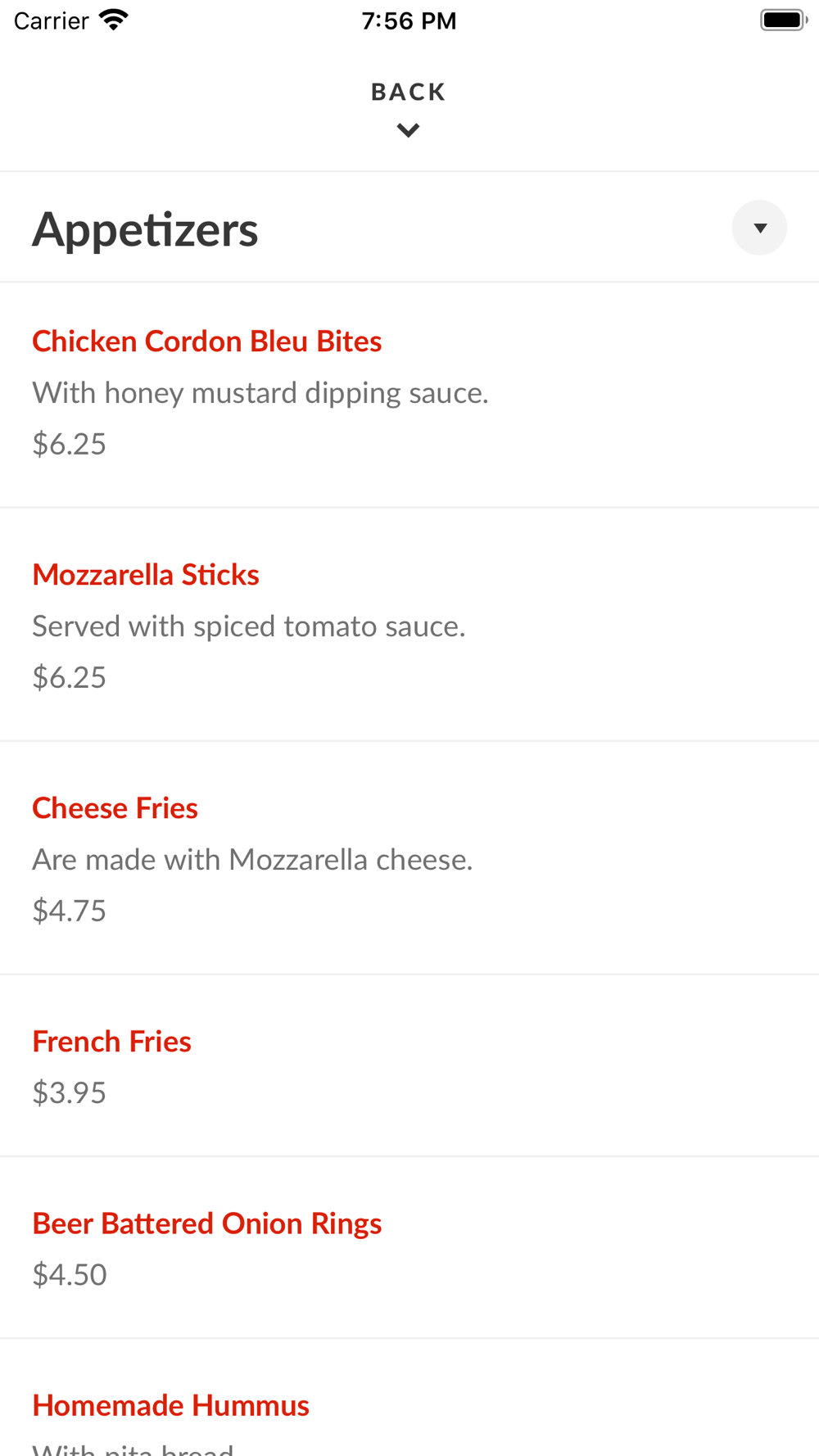Viewport: 819px width, 1456px height.
Task: Tap the Carrier label in status bar
Action: [x=51, y=20]
